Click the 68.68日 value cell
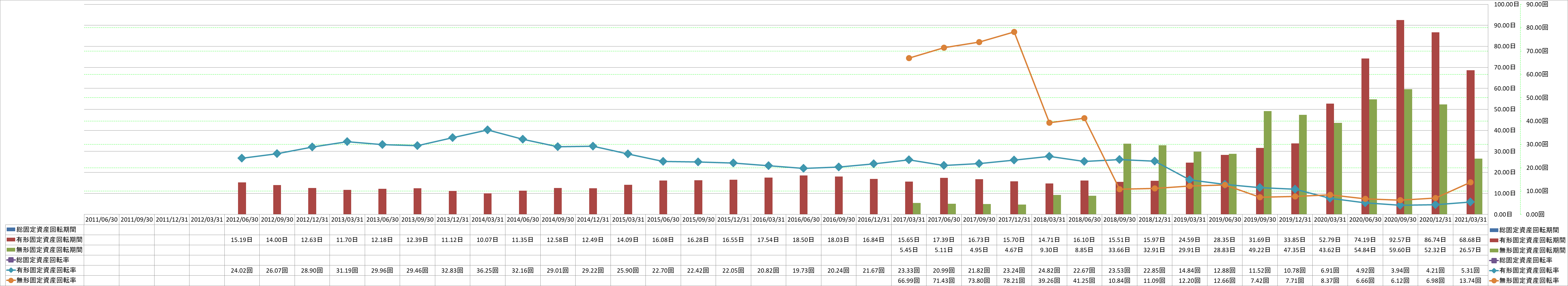 pyautogui.click(x=1471, y=240)
